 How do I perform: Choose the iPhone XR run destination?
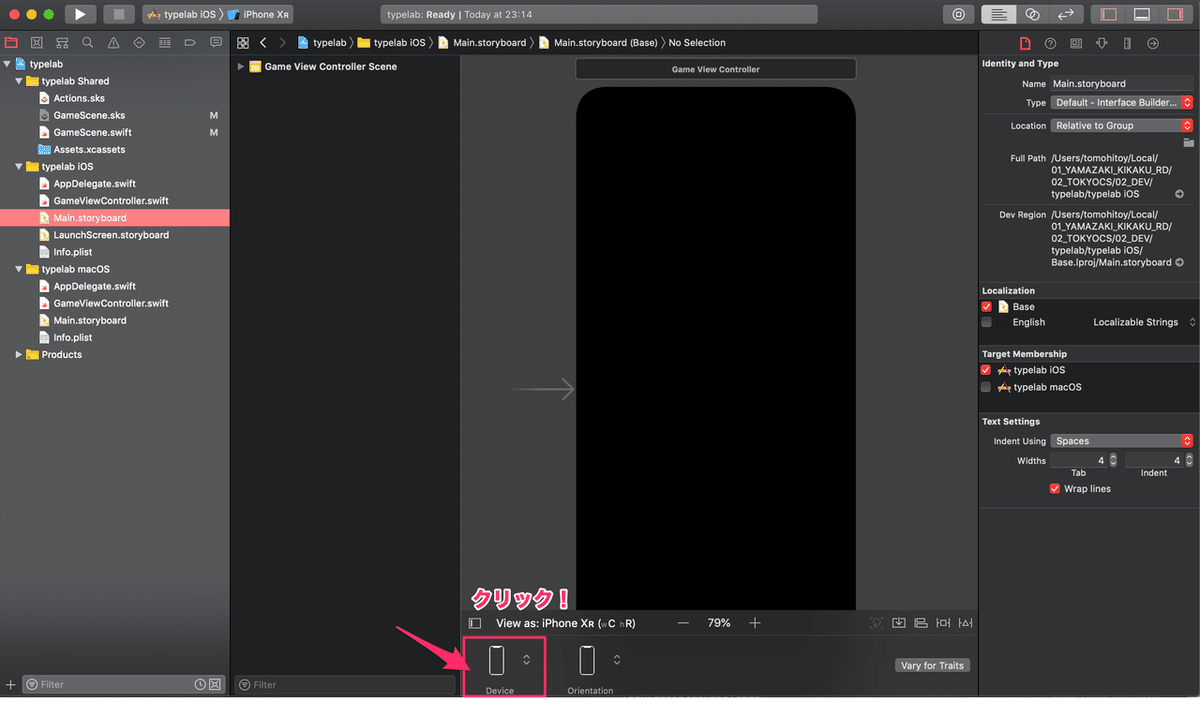(258, 15)
